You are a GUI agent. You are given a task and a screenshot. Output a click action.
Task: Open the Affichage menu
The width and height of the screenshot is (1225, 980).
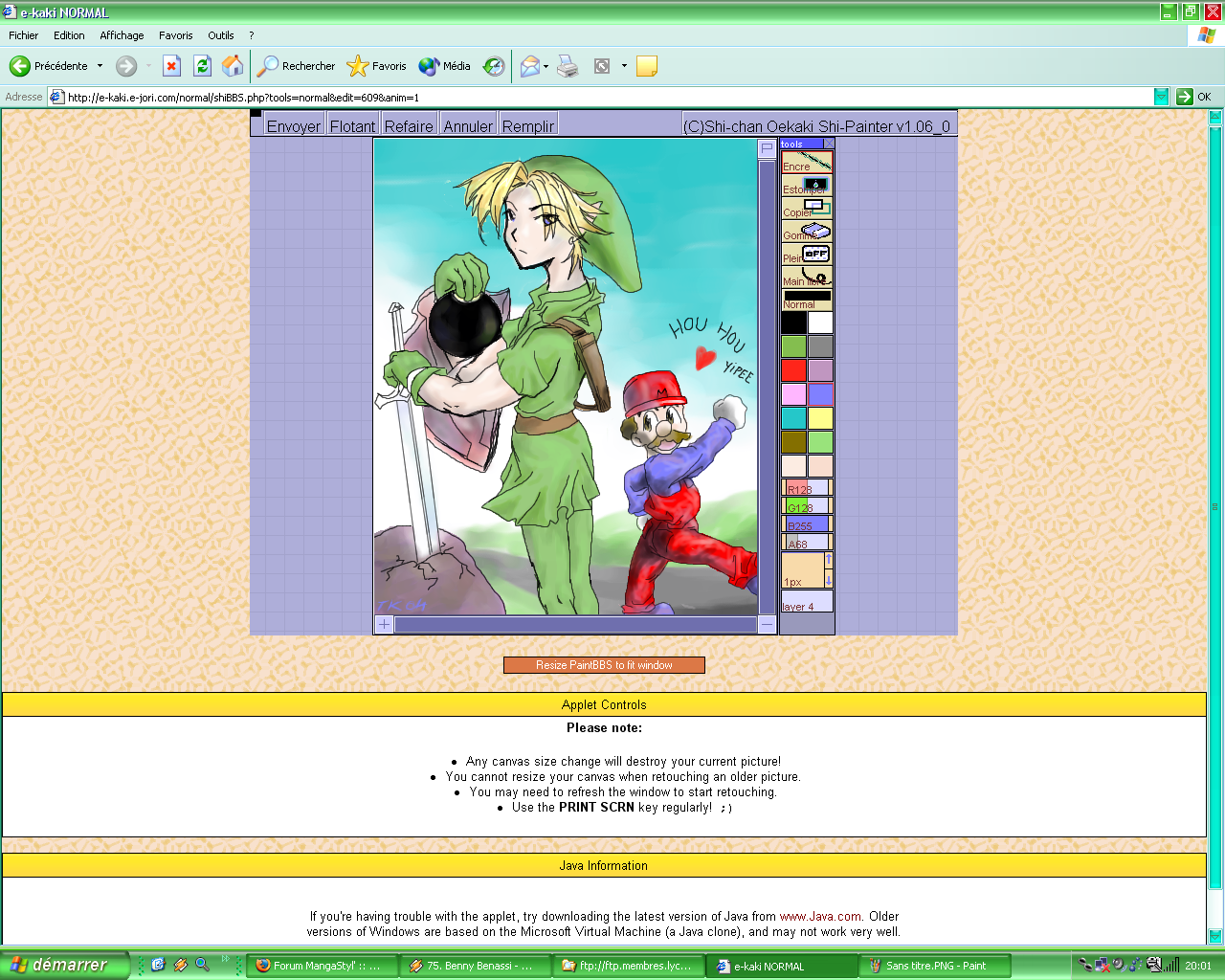122,35
